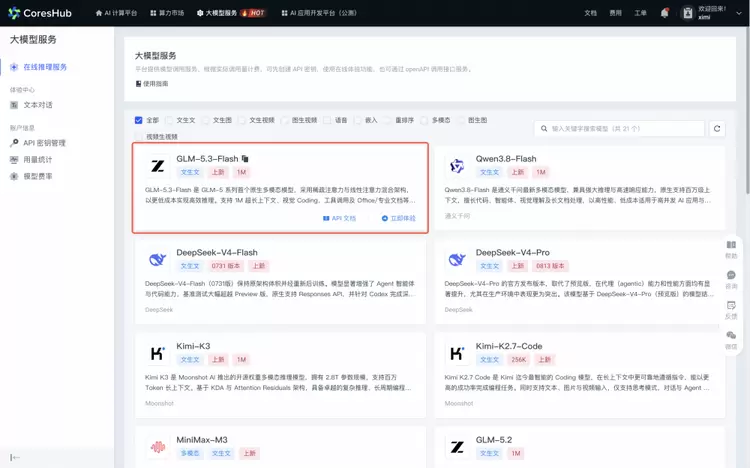Click 立即体验 on GLM-5.3-Flash card

tap(398, 218)
